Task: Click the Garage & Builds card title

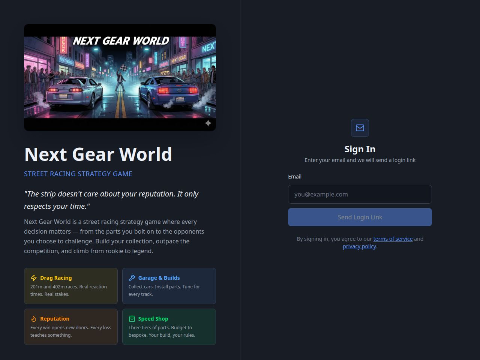Action: pos(159,278)
